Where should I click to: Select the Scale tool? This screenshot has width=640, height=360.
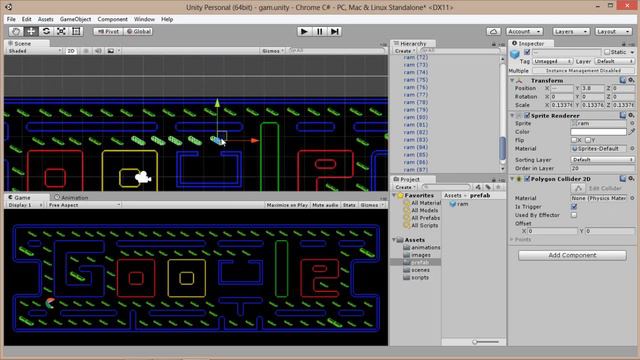pyautogui.click(x=61, y=31)
